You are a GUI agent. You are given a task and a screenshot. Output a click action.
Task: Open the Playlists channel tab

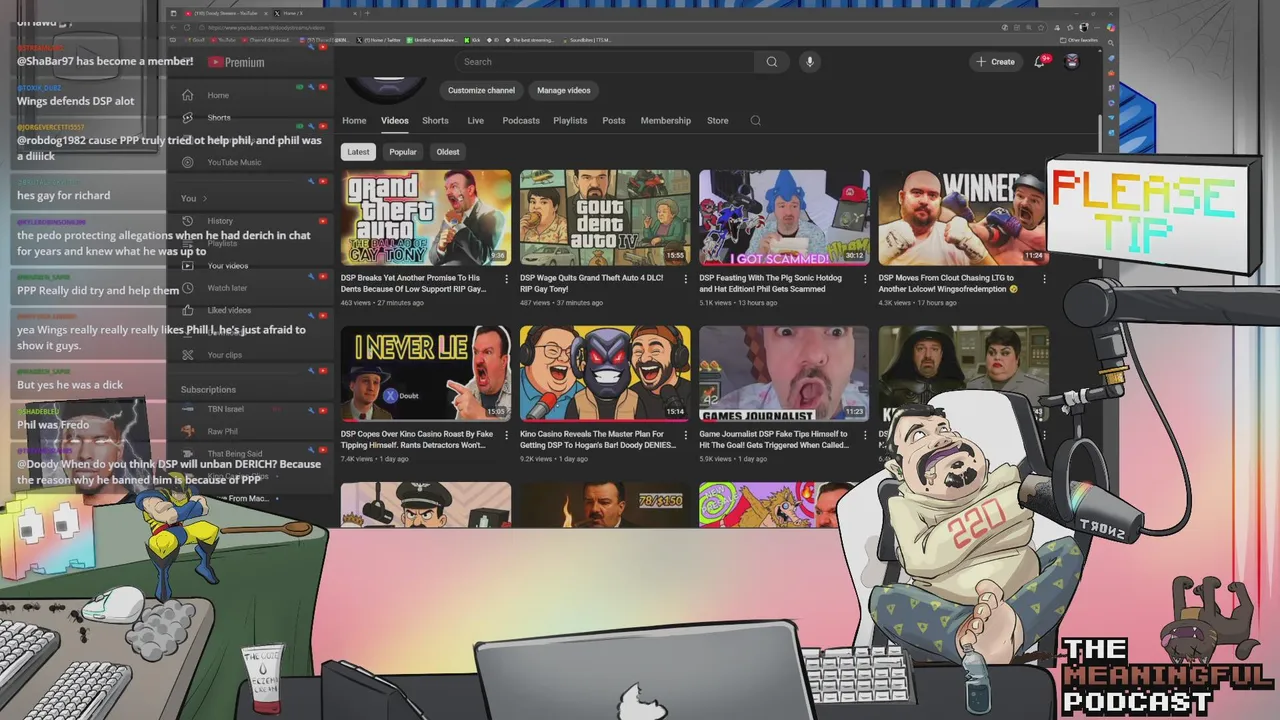point(570,120)
